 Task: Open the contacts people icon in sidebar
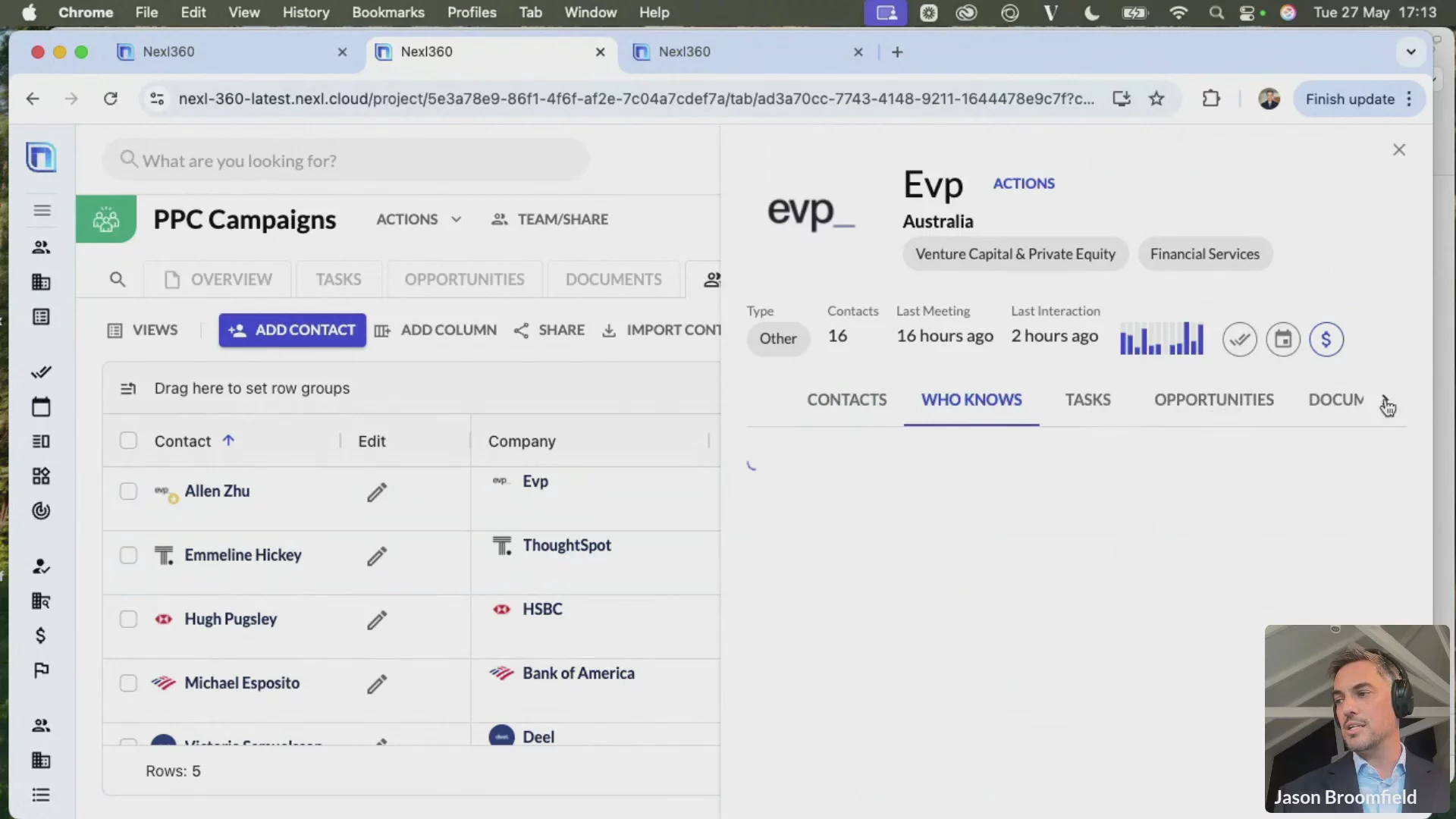point(41,247)
